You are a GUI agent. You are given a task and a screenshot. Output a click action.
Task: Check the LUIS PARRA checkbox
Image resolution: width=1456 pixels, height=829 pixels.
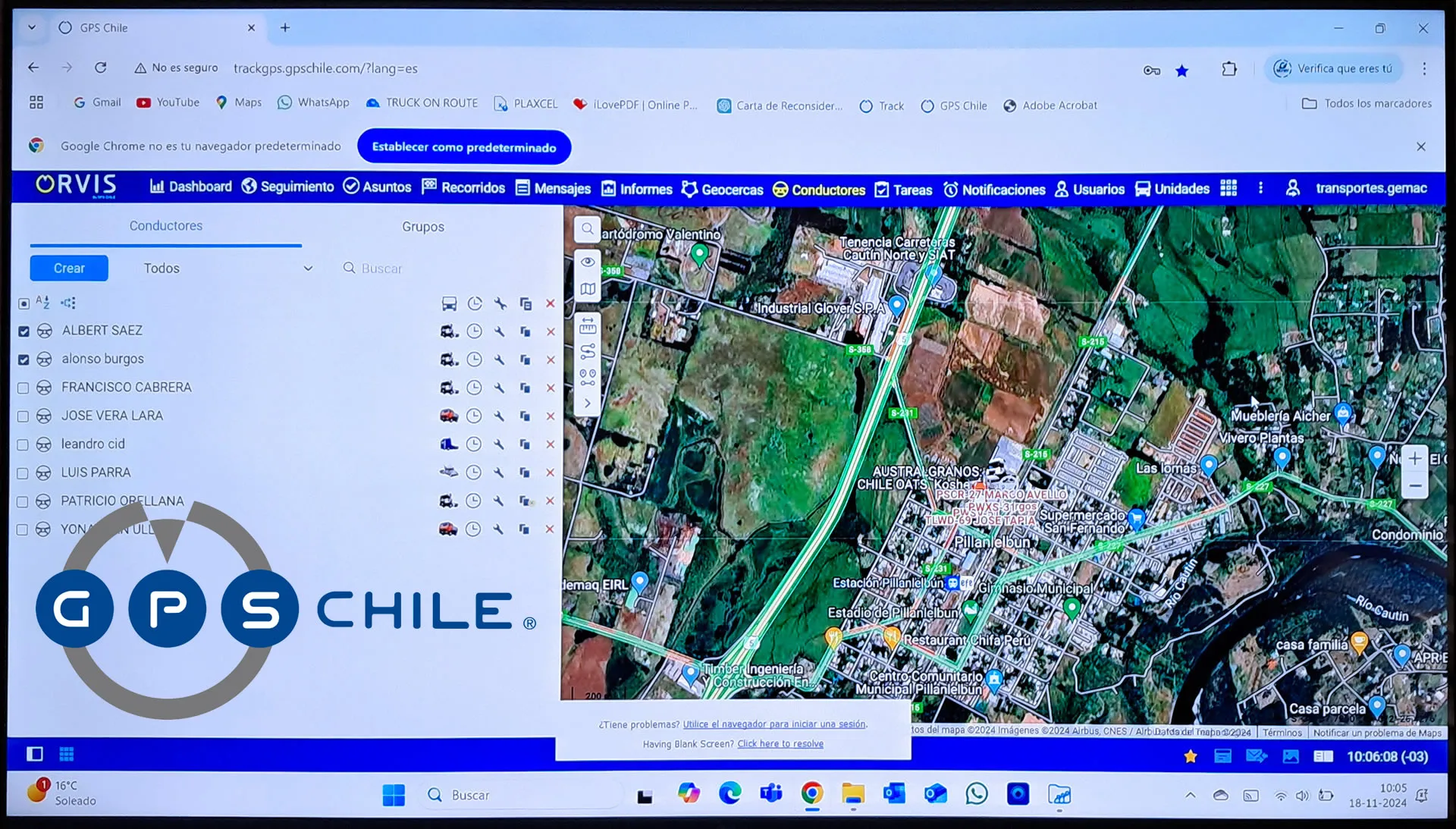[22, 473]
